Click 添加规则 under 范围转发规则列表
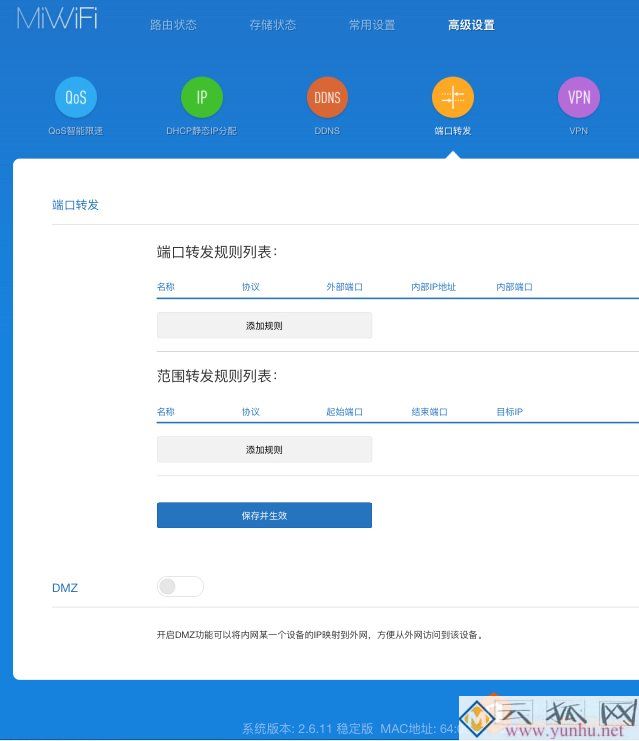Viewport: 639px width, 741px height. (264, 449)
